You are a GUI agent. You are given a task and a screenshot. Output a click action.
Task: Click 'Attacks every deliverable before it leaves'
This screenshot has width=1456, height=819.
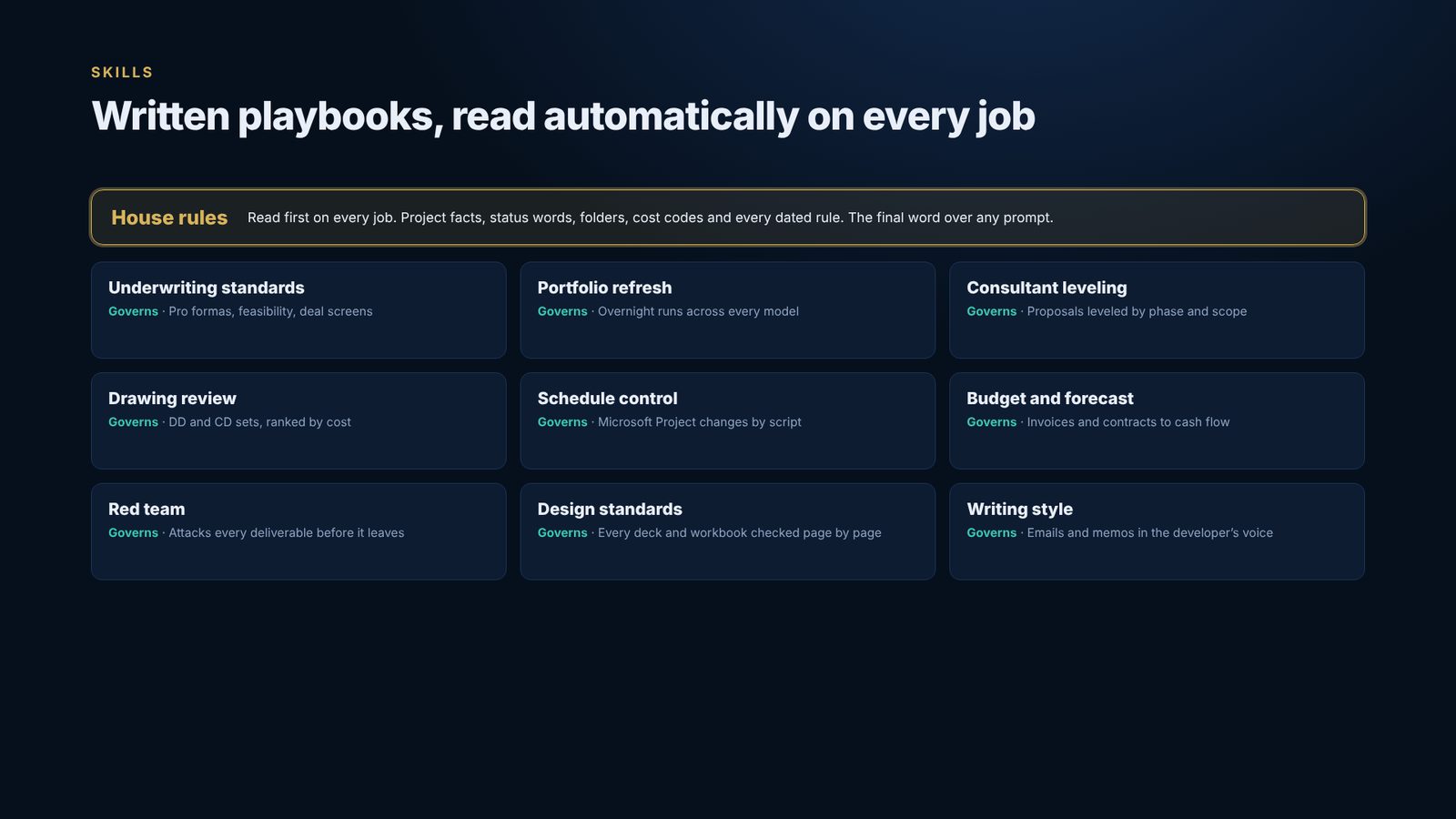click(x=287, y=533)
